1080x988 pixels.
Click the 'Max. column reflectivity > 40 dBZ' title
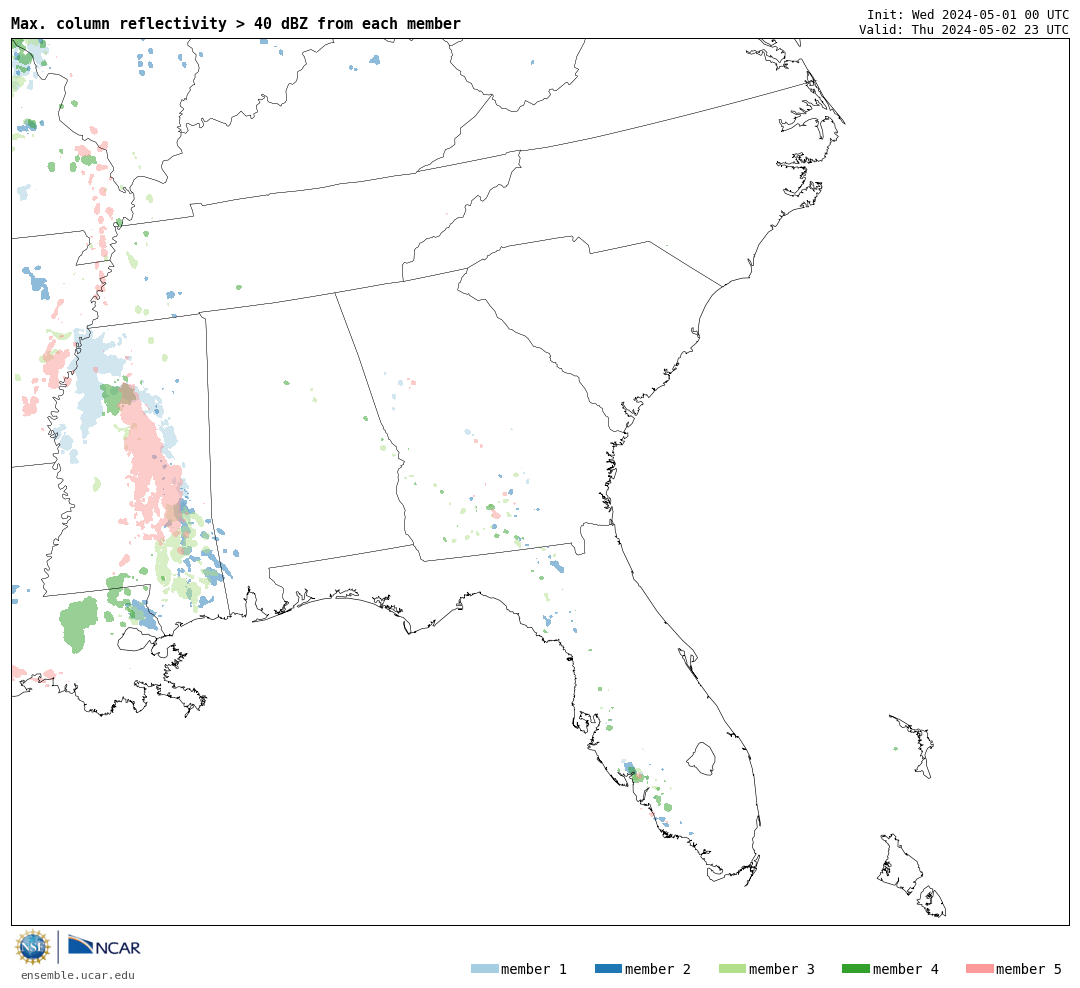pyautogui.click(x=236, y=23)
